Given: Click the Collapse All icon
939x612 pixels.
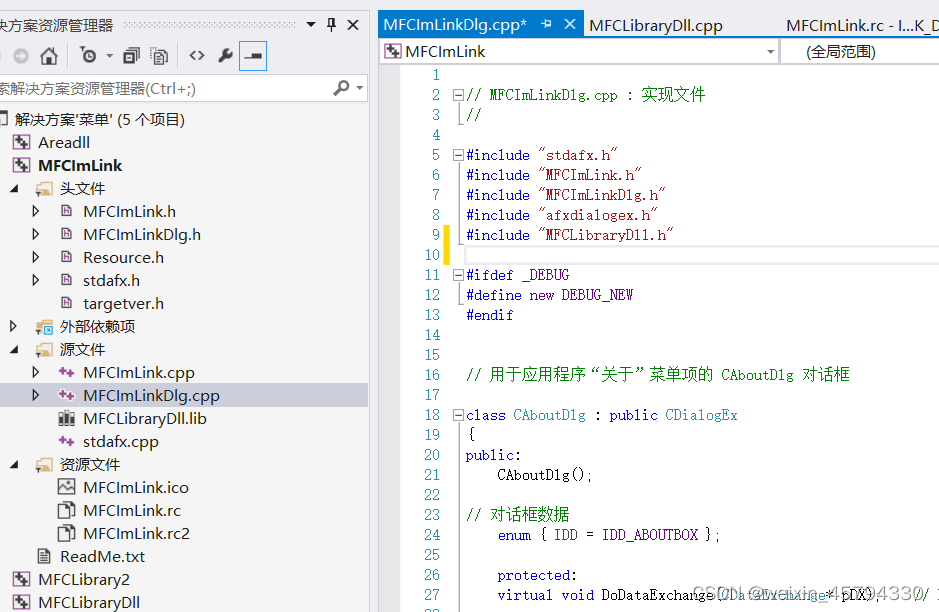Looking at the screenshot, I should coord(132,56).
